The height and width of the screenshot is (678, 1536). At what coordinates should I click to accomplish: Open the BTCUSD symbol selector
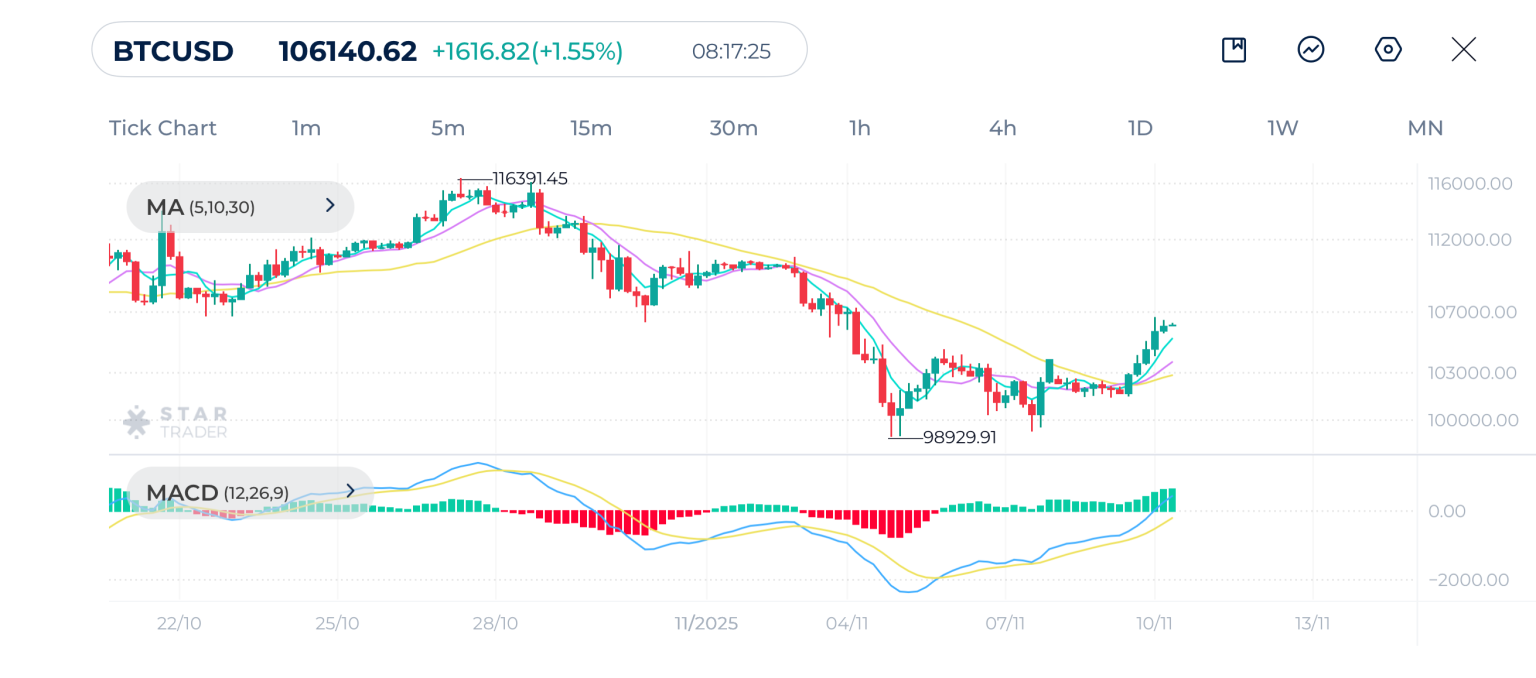tap(173, 51)
